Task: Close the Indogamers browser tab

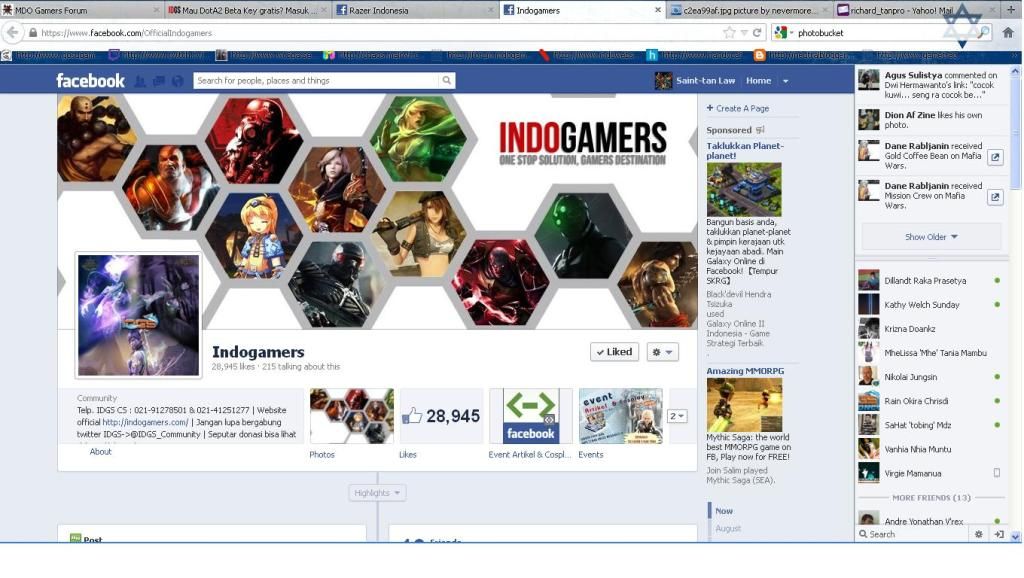Action: pos(658,10)
